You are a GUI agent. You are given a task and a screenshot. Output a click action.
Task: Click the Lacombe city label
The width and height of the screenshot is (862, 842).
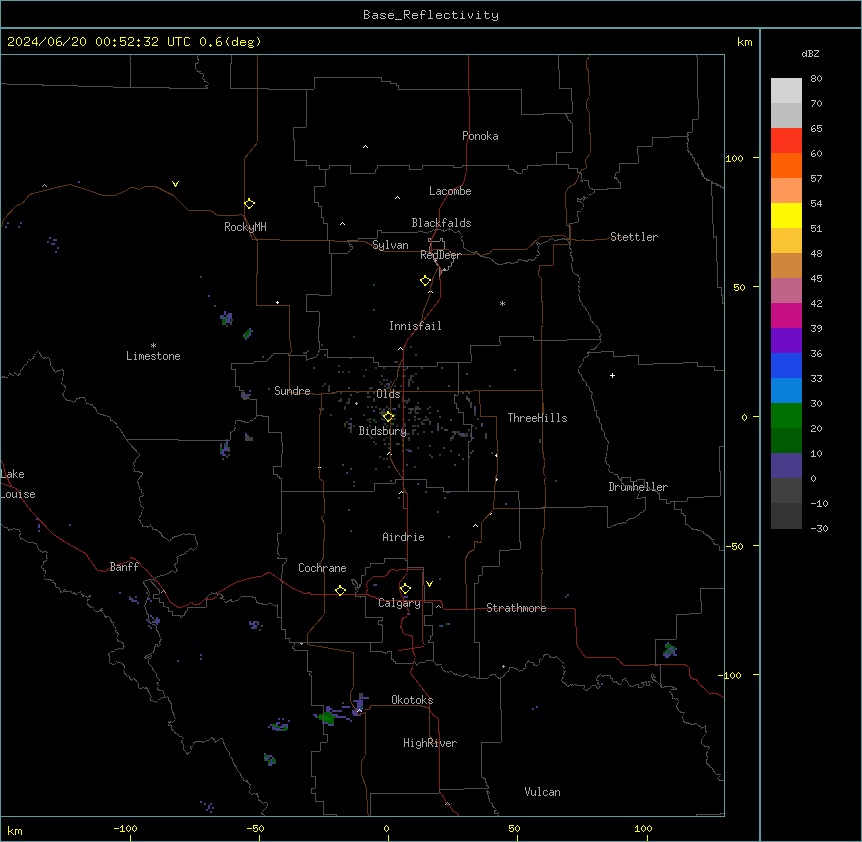450,191
